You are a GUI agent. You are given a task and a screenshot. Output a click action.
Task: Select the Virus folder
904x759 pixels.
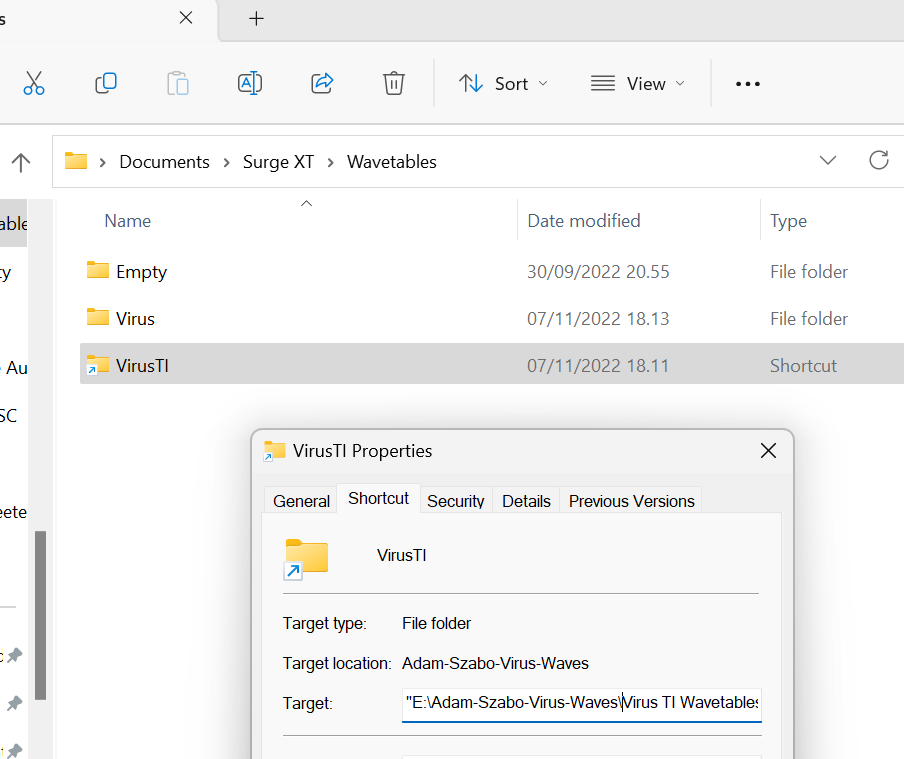point(135,319)
